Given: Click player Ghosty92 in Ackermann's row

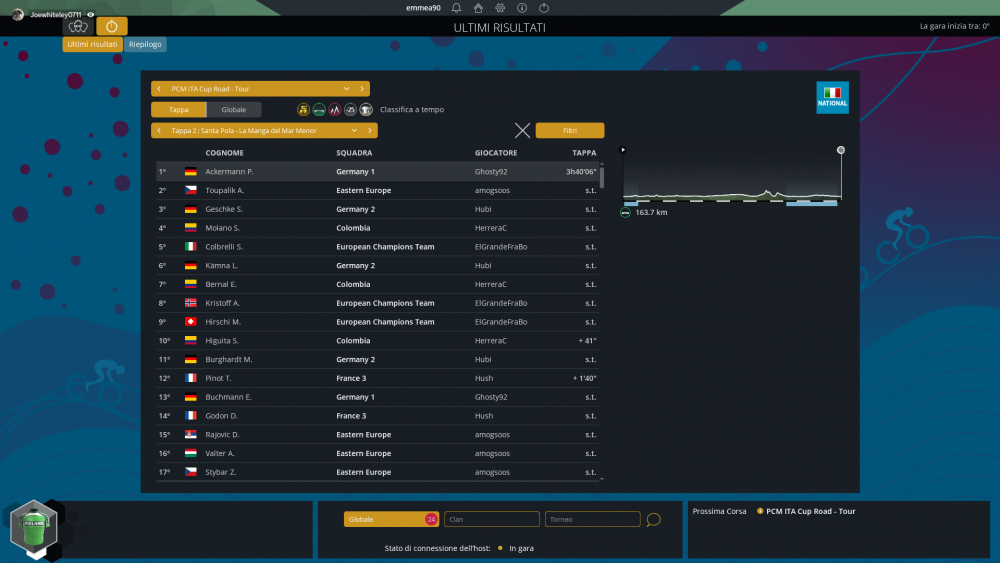Looking at the screenshot, I should (x=491, y=172).
